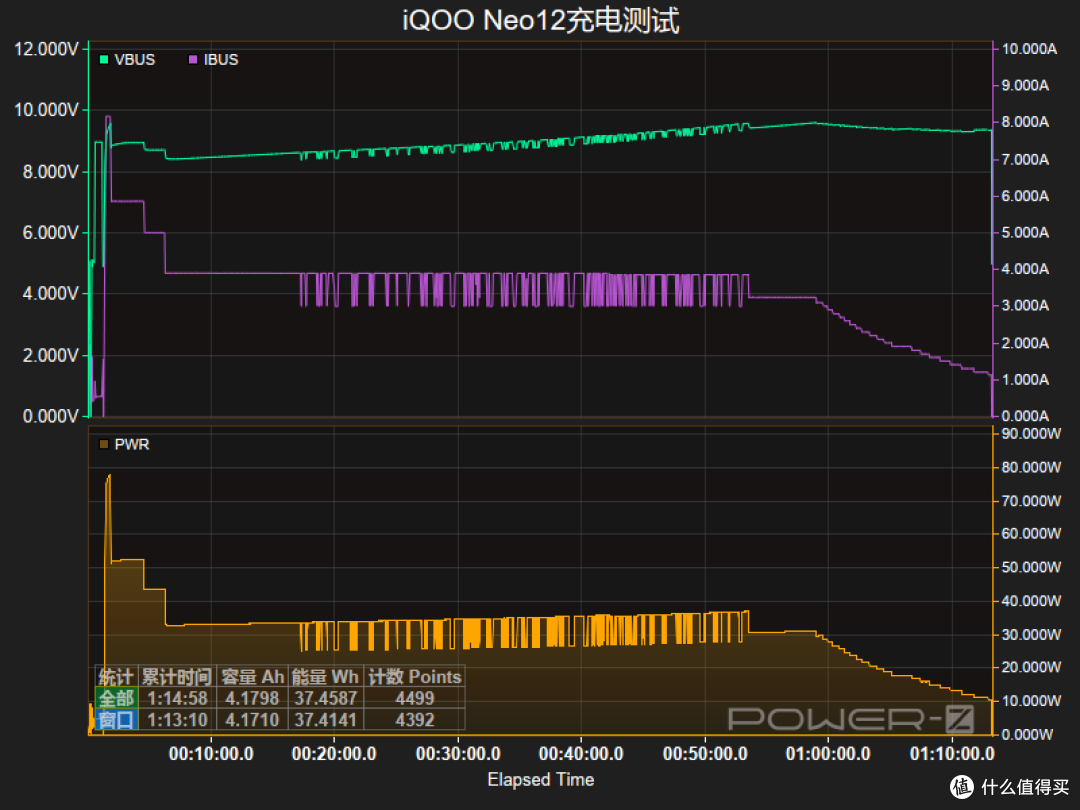
Task: Click the 8.000V voltage axis label
Action: 50,172
